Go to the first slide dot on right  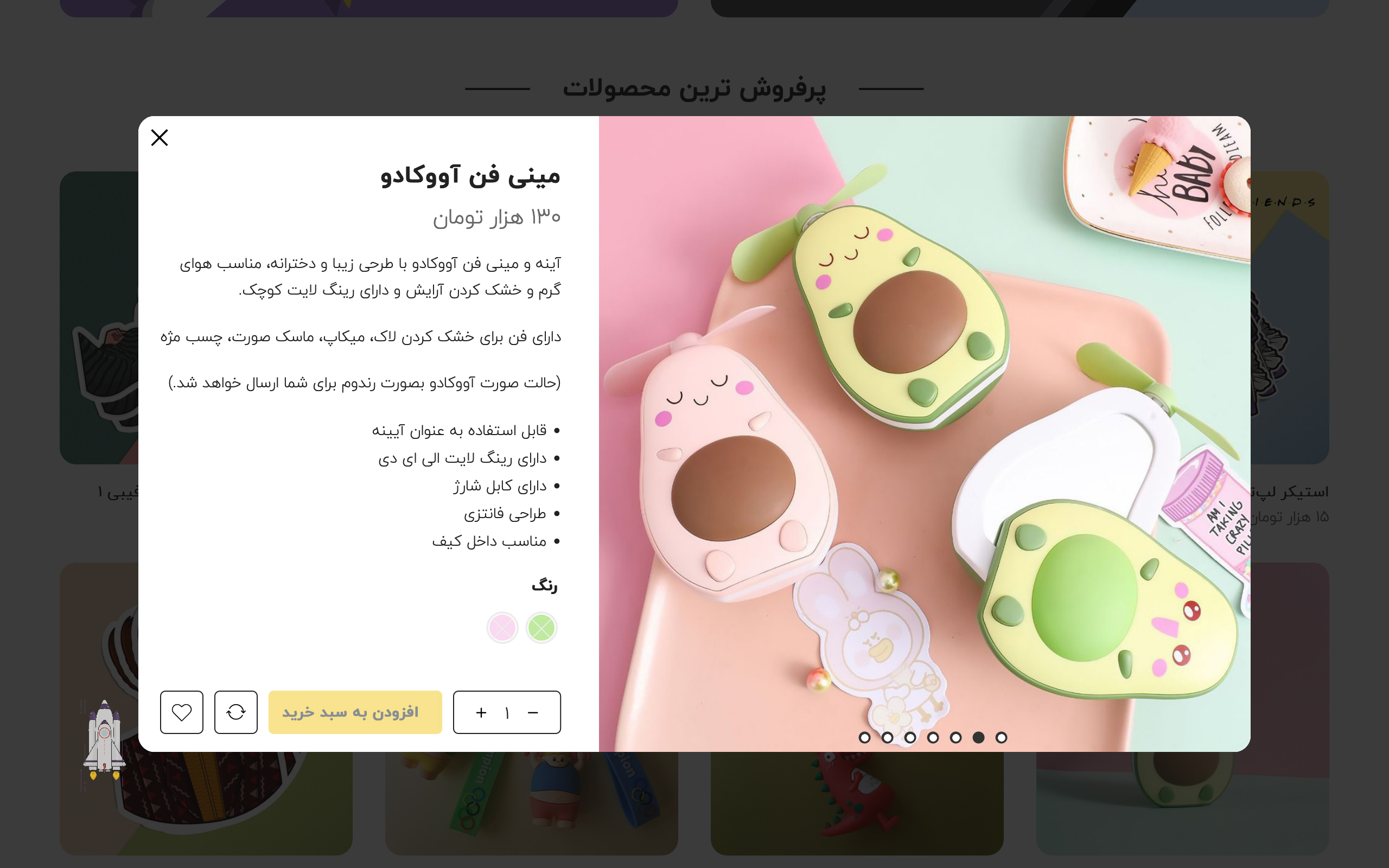(1001, 738)
